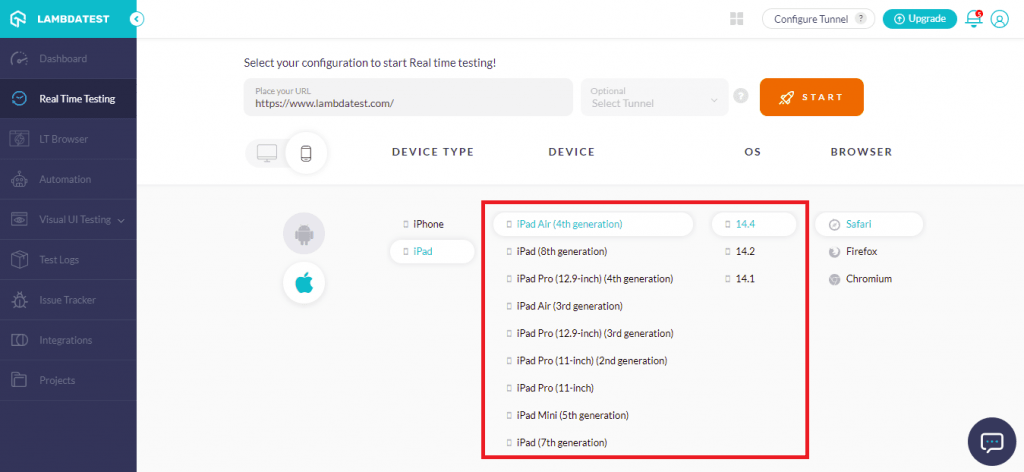Choose iPad Pro (11-inch) device
Image resolution: width=1024 pixels, height=472 pixels.
pos(564,387)
